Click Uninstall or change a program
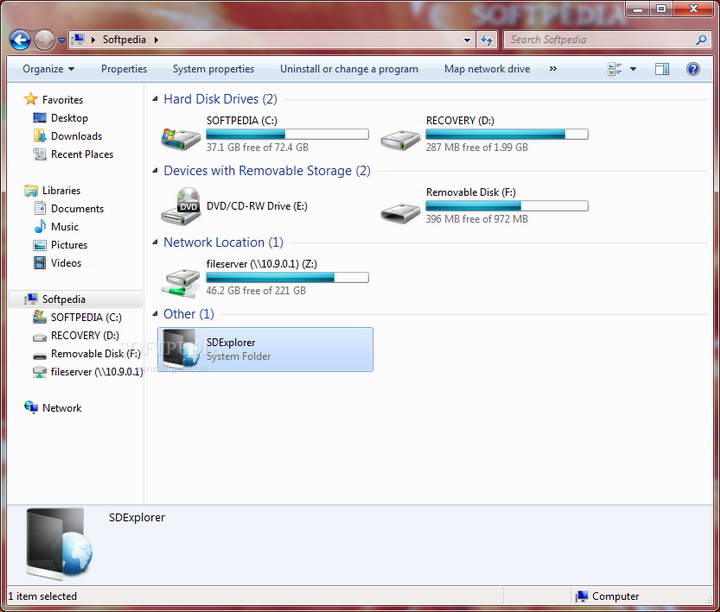720x612 pixels. point(349,69)
